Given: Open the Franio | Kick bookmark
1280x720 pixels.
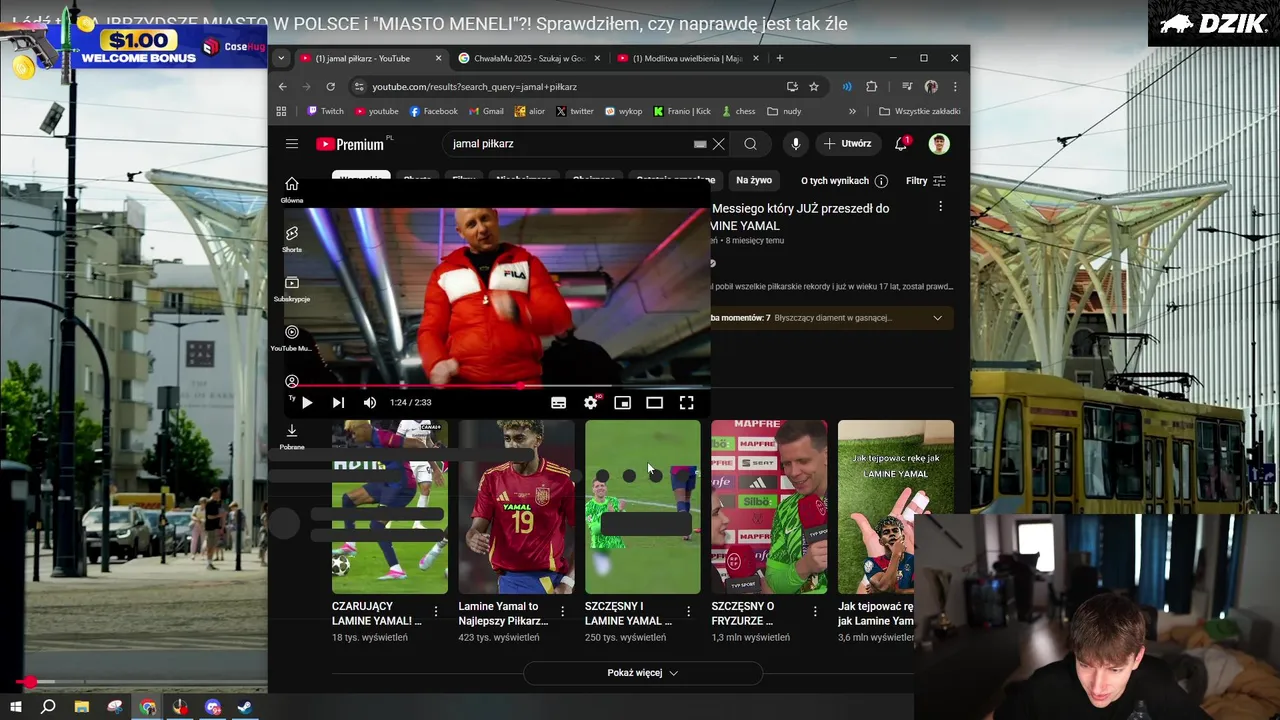Looking at the screenshot, I should [x=683, y=111].
